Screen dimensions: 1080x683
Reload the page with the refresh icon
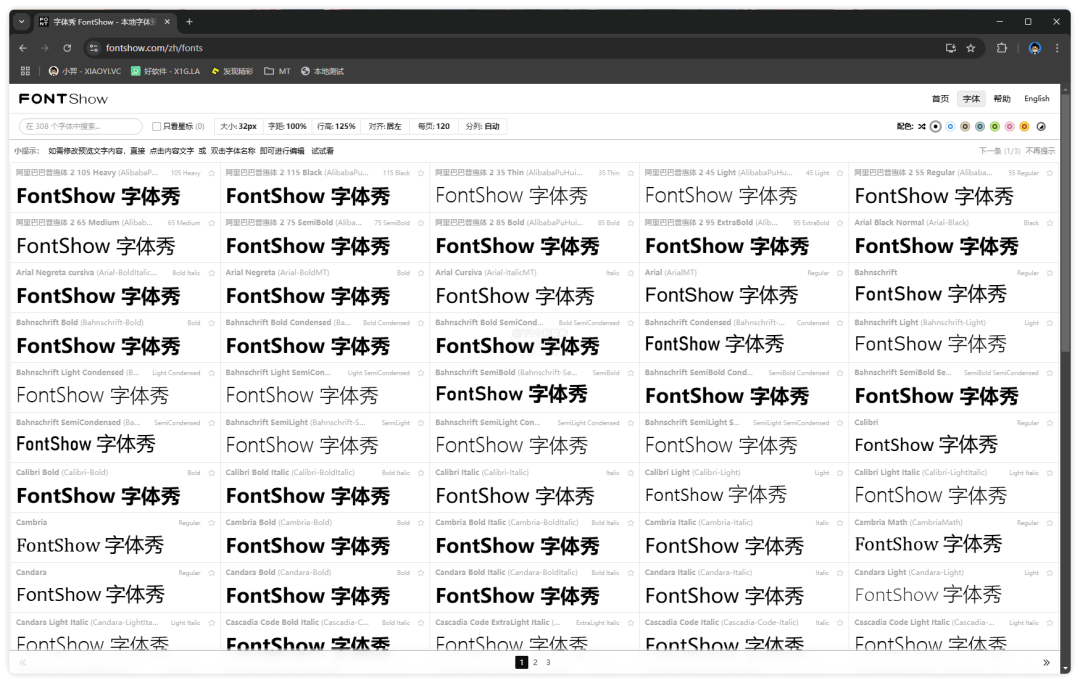pos(67,48)
